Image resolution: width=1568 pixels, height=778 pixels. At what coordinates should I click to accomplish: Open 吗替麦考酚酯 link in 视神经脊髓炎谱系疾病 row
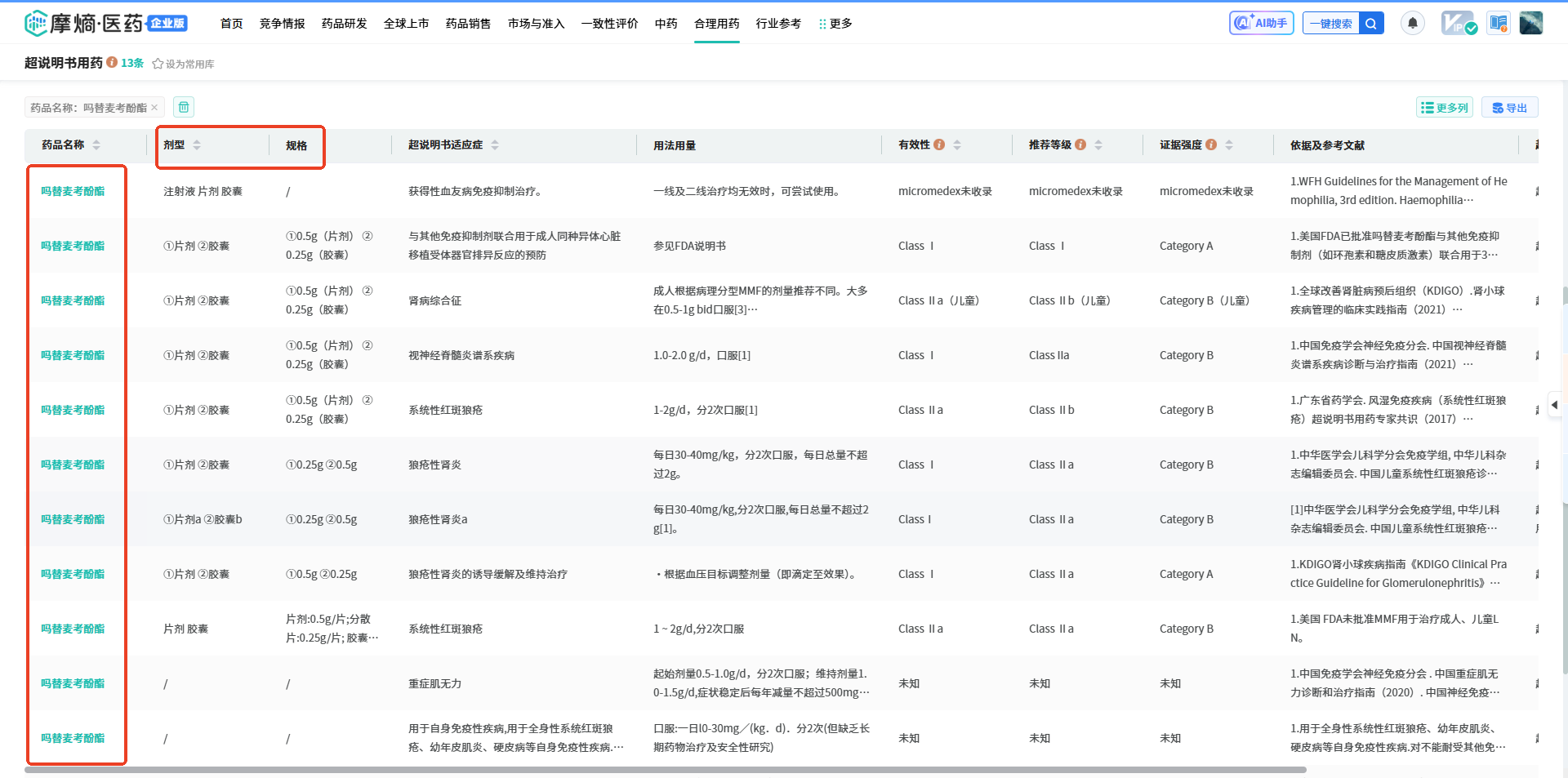tap(73, 355)
